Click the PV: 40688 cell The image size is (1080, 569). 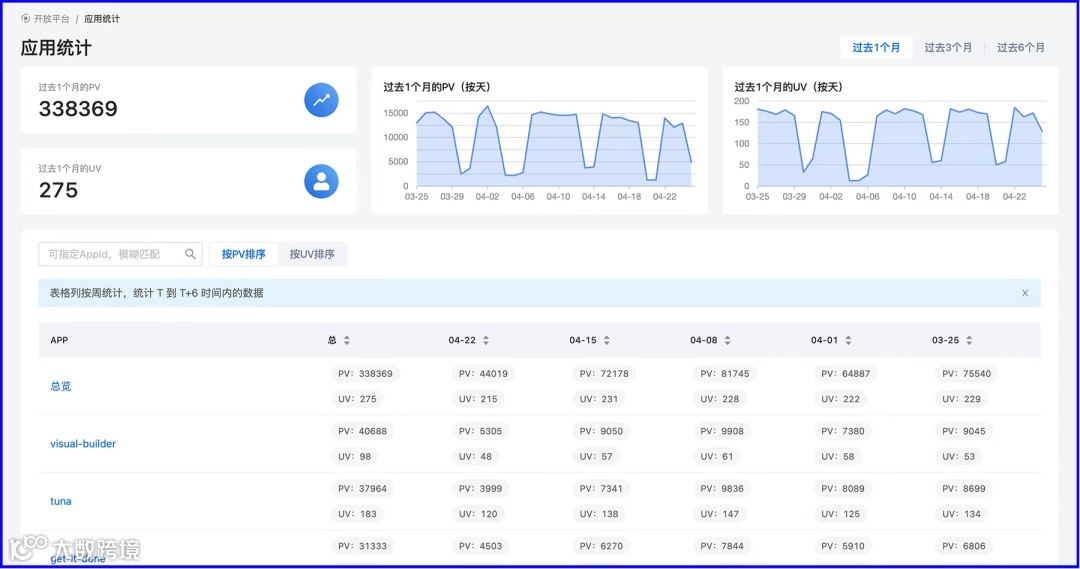tap(362, 431)
